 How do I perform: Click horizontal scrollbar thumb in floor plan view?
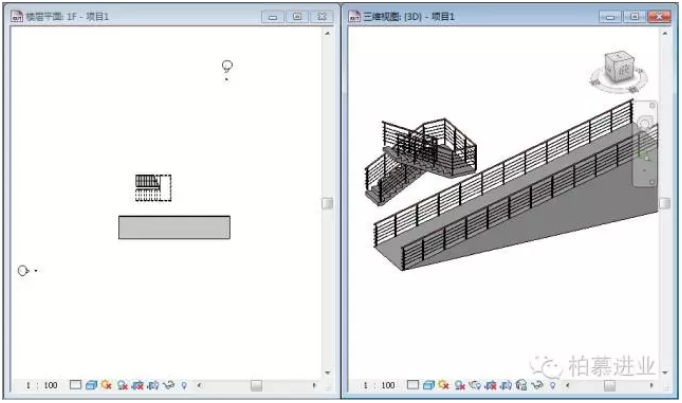pyautogui.click(x=257, y=385)
